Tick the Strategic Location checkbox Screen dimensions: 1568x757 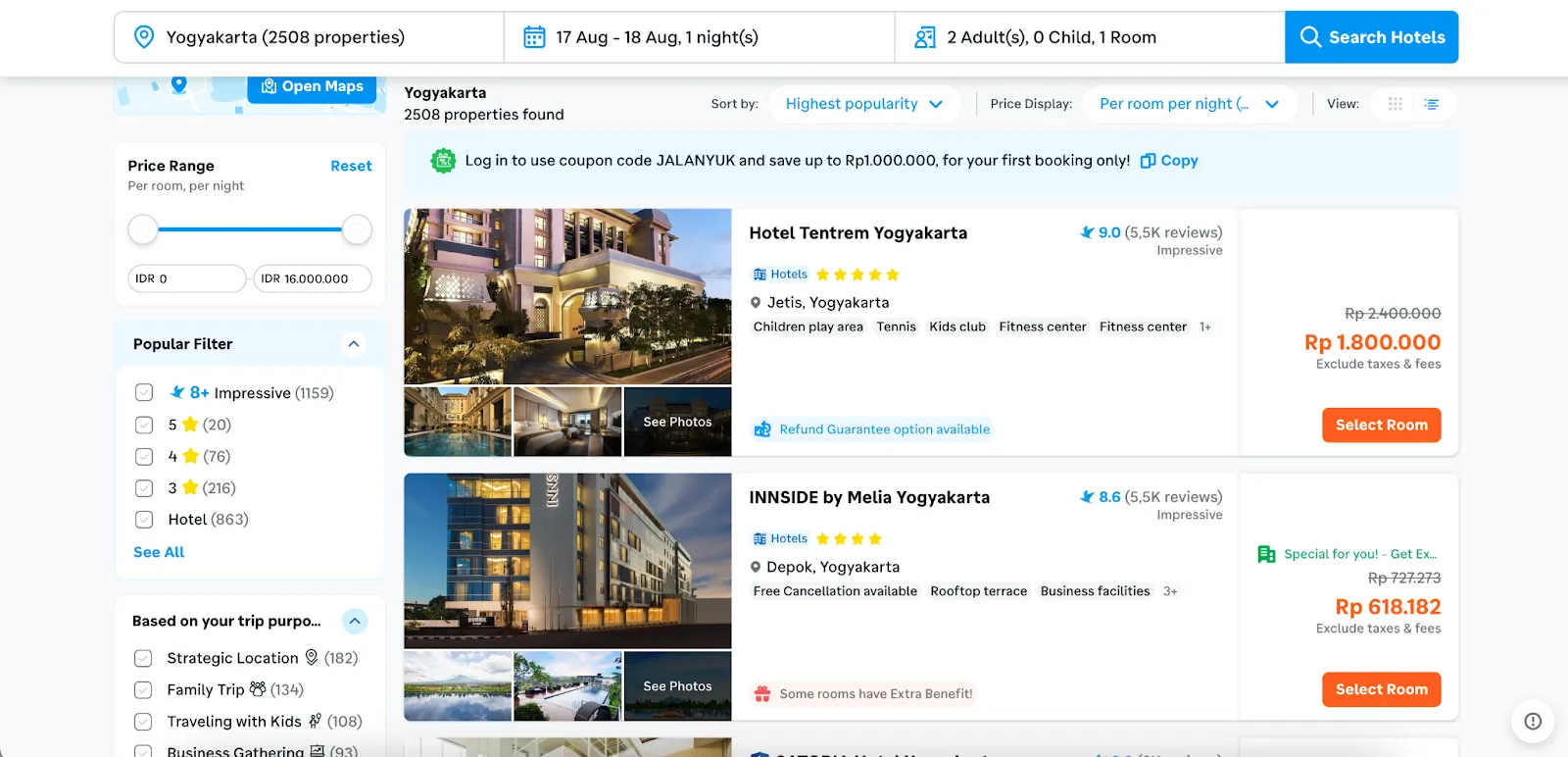143,658
